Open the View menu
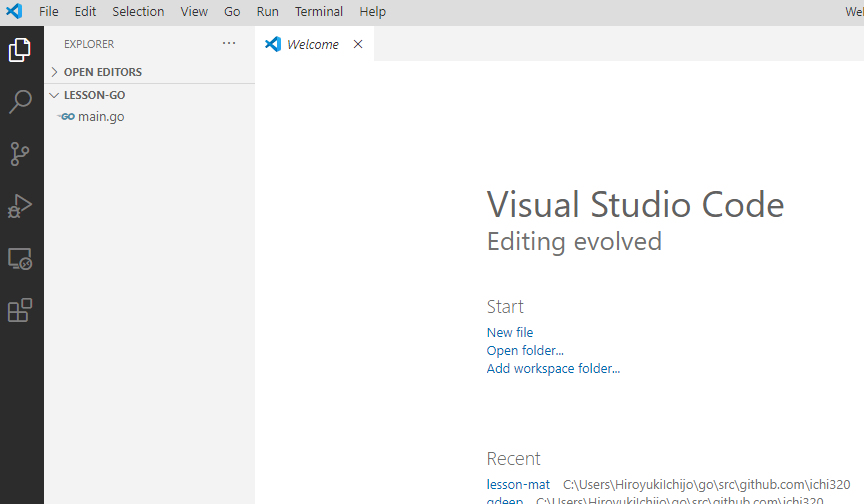This screenshot has width=864, height=504. (194, 12)
